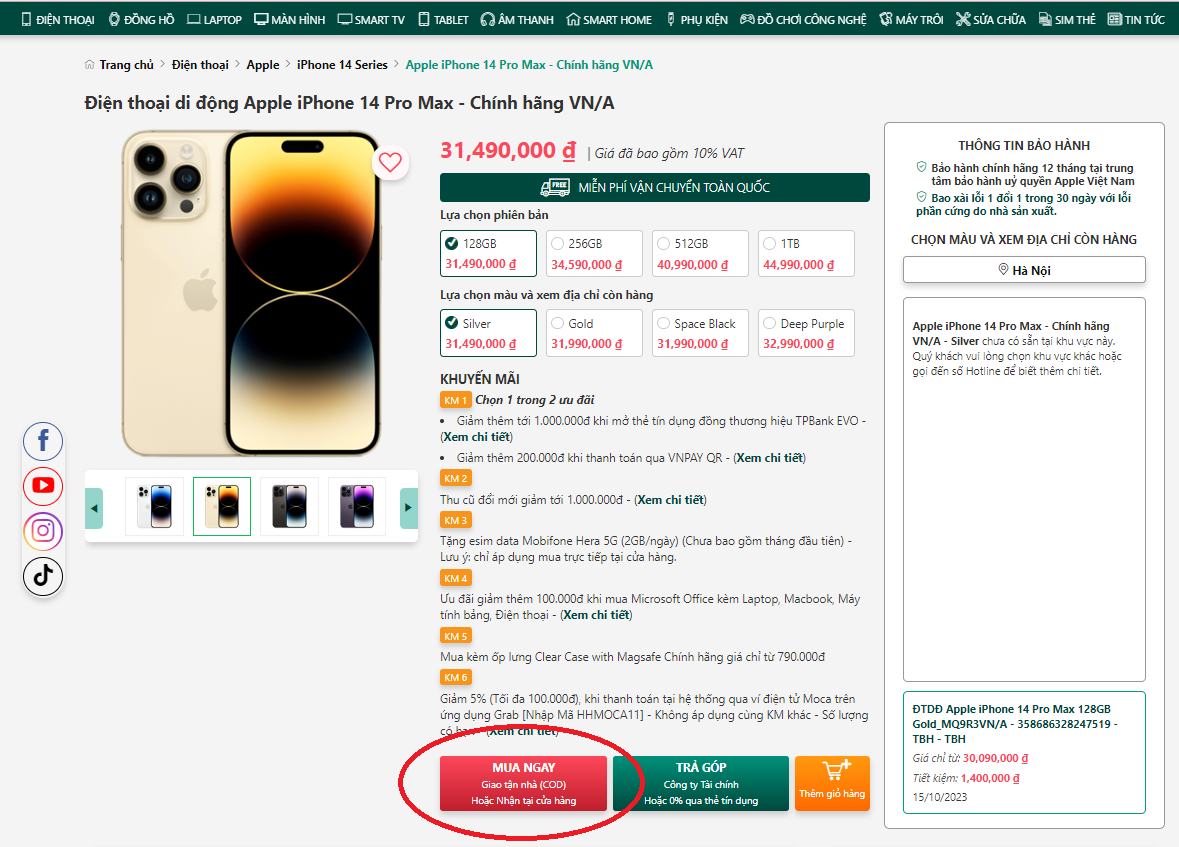Image resolution: width=1179 pixels, height=847 pixels.
Task: Open the TikTok social icon
Action: (43, 576)
